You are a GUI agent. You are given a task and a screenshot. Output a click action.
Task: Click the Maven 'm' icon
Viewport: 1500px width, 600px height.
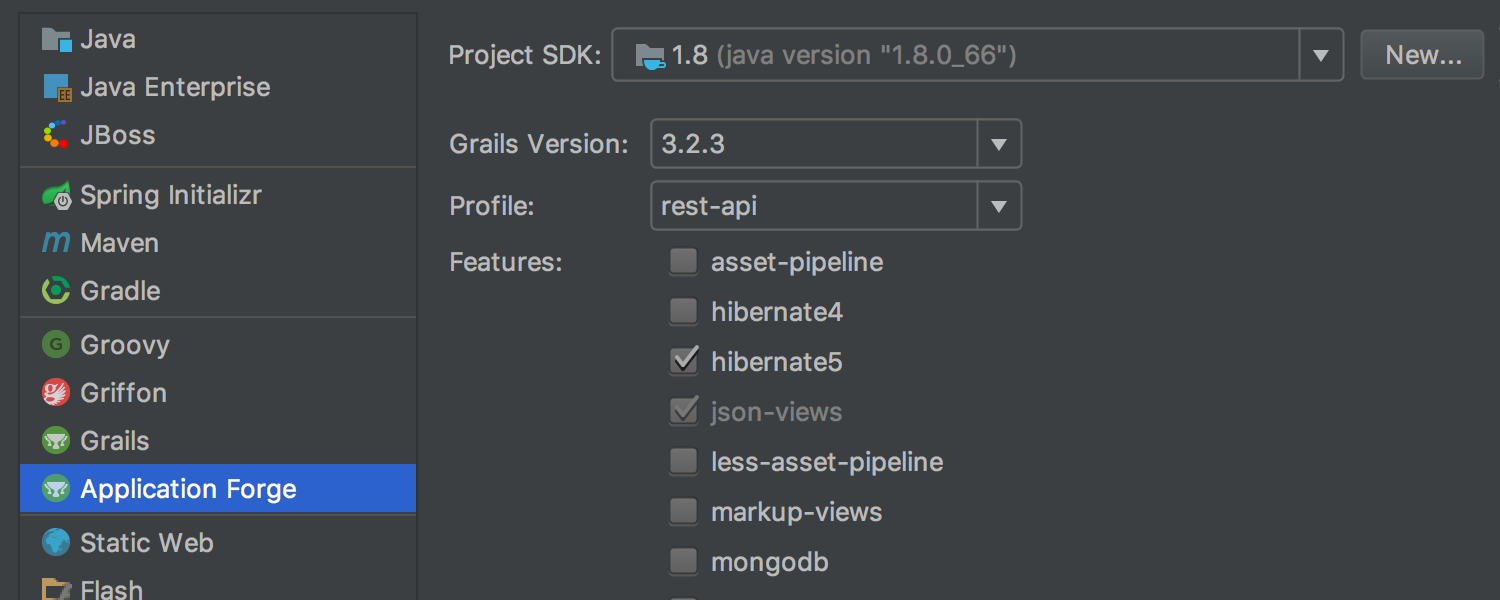[x=56, y=243]
